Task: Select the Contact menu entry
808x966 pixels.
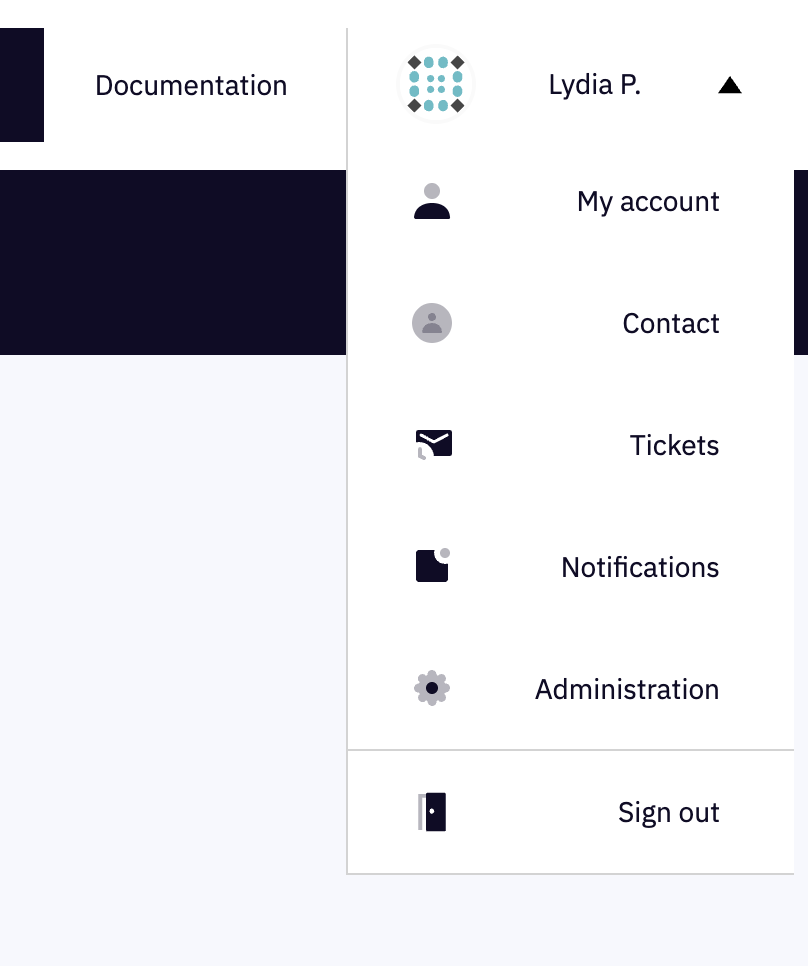Action: pyautogui.click(x=670, y=324)
